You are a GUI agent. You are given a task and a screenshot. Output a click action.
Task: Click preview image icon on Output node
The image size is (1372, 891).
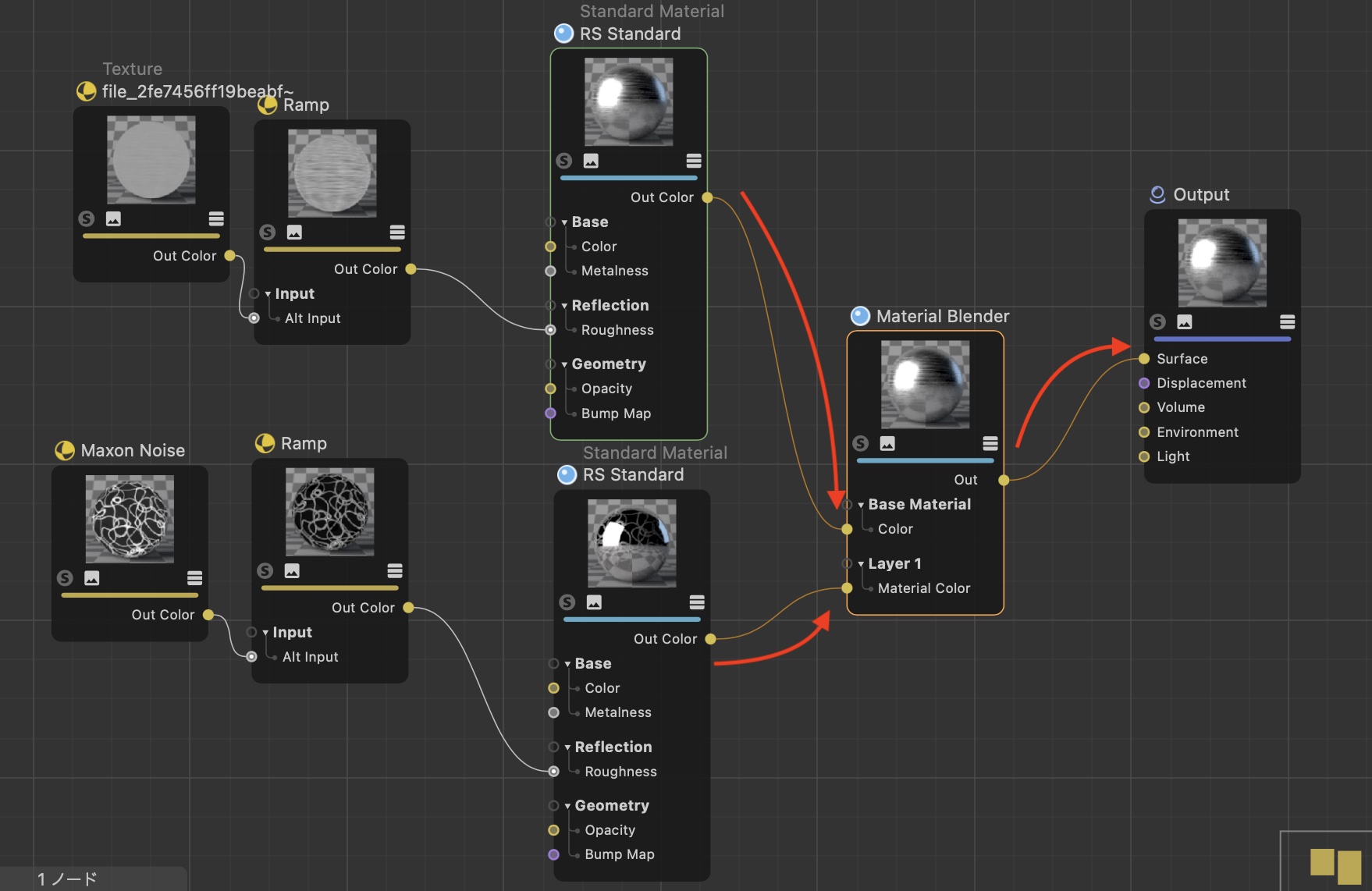1184,321
